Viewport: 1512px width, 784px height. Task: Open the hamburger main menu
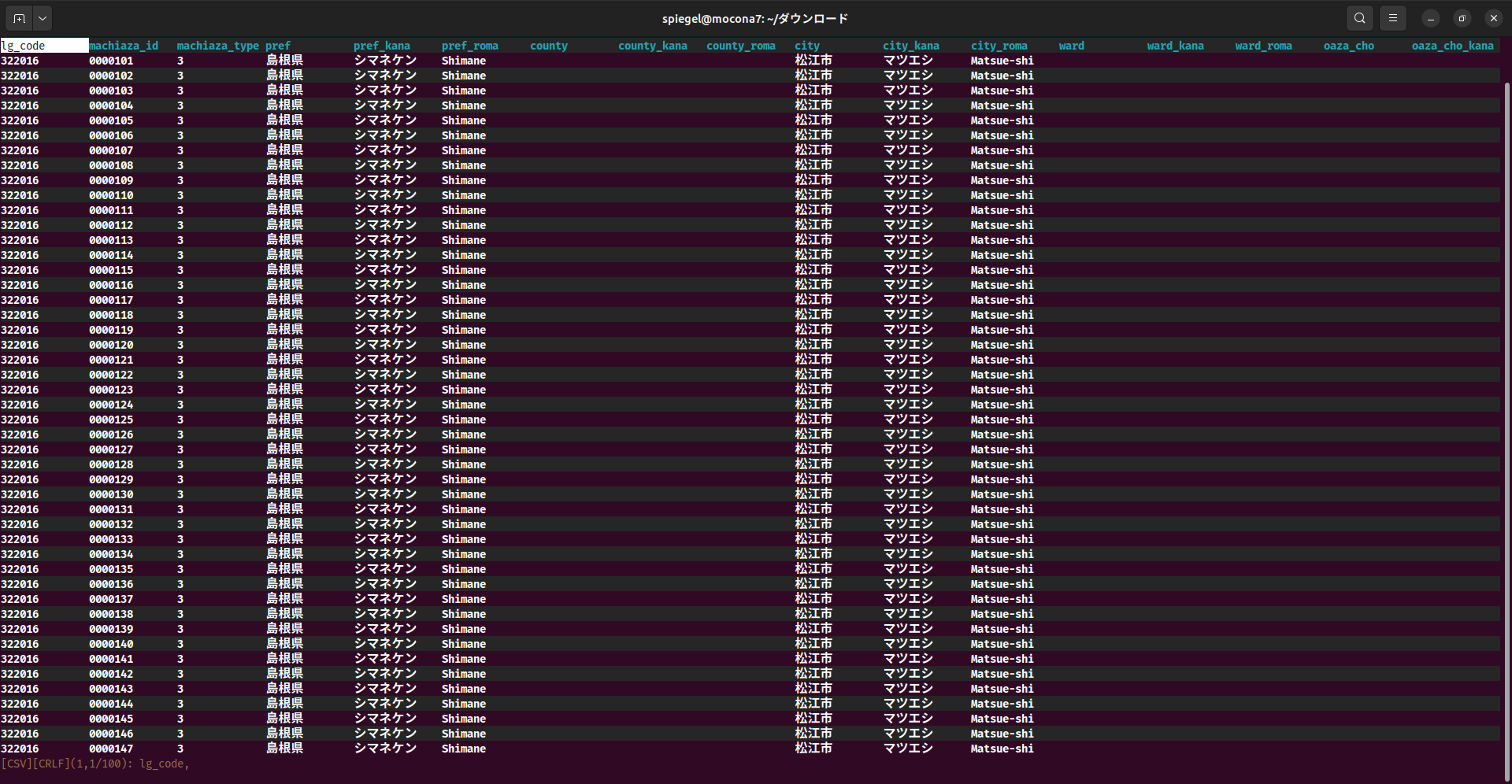[x=1392, y=18]
